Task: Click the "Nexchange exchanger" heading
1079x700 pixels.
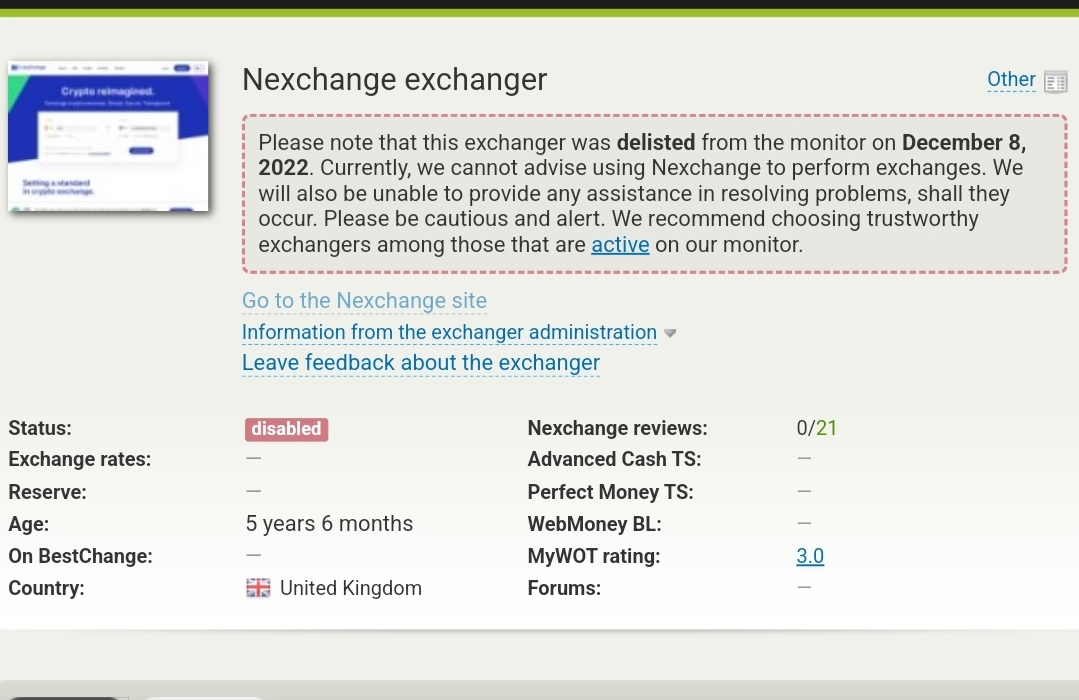Action: (395, 80)
